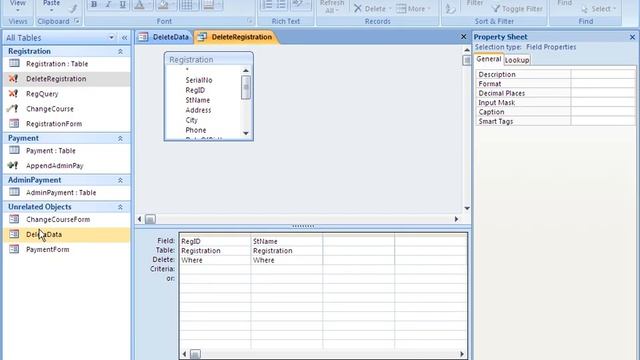Collapse the Unrelated Objects group
The image size is (640, 360).
120,207
